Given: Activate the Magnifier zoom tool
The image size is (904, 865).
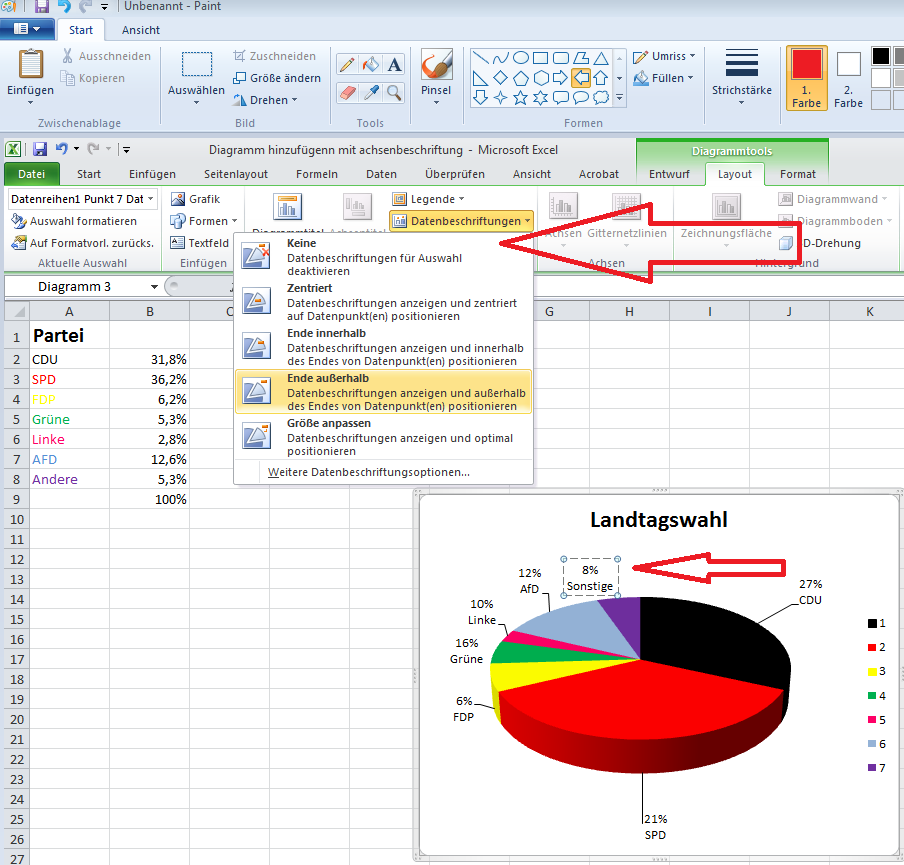Looking at the screenshot, I should (395, 92).
